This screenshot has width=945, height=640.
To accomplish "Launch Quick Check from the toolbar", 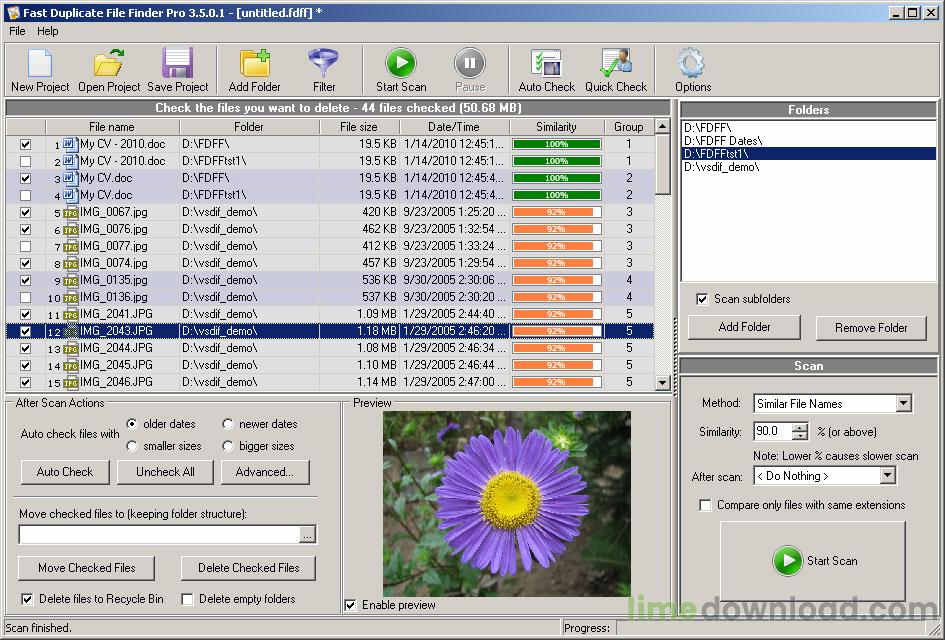I will [x=616, y=63].
